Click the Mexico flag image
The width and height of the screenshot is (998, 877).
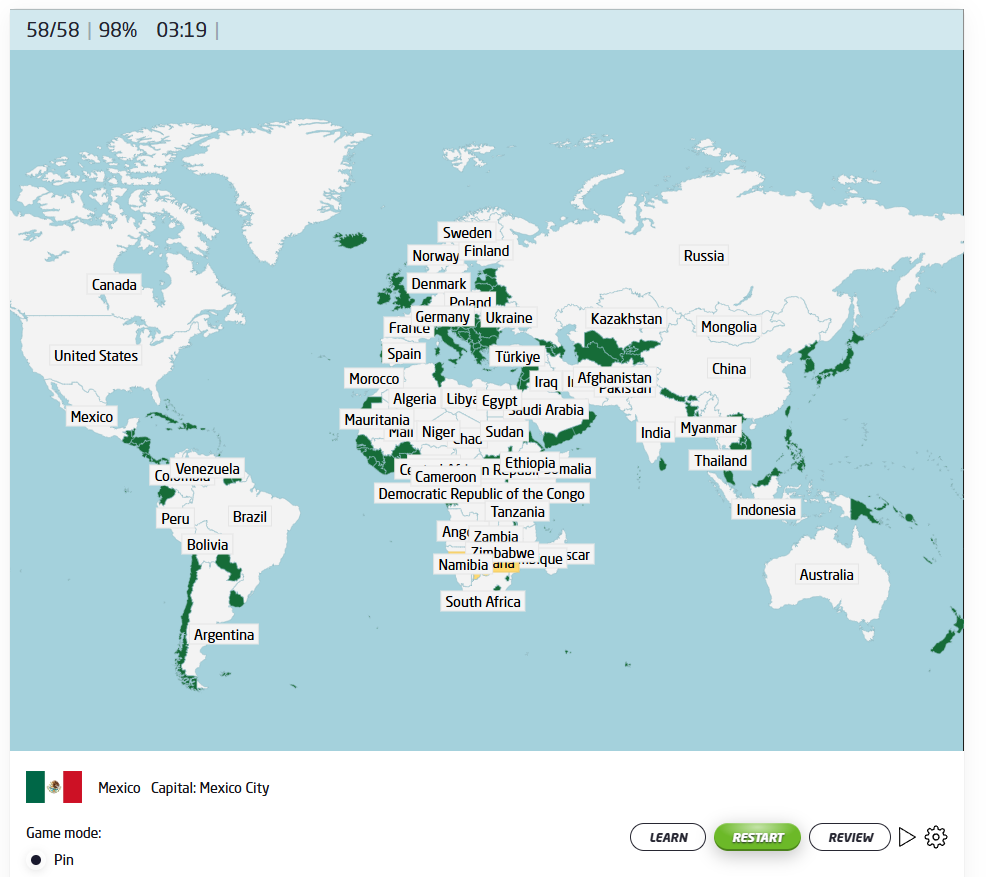coord(54,787)
